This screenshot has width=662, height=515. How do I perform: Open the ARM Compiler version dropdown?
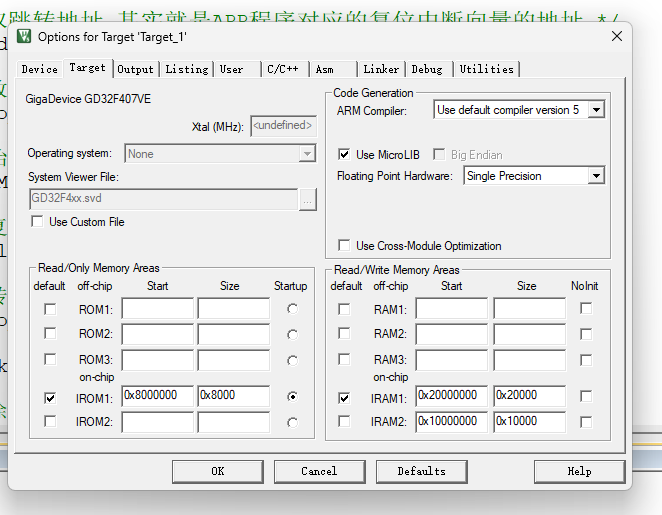(x=596, y=110)
